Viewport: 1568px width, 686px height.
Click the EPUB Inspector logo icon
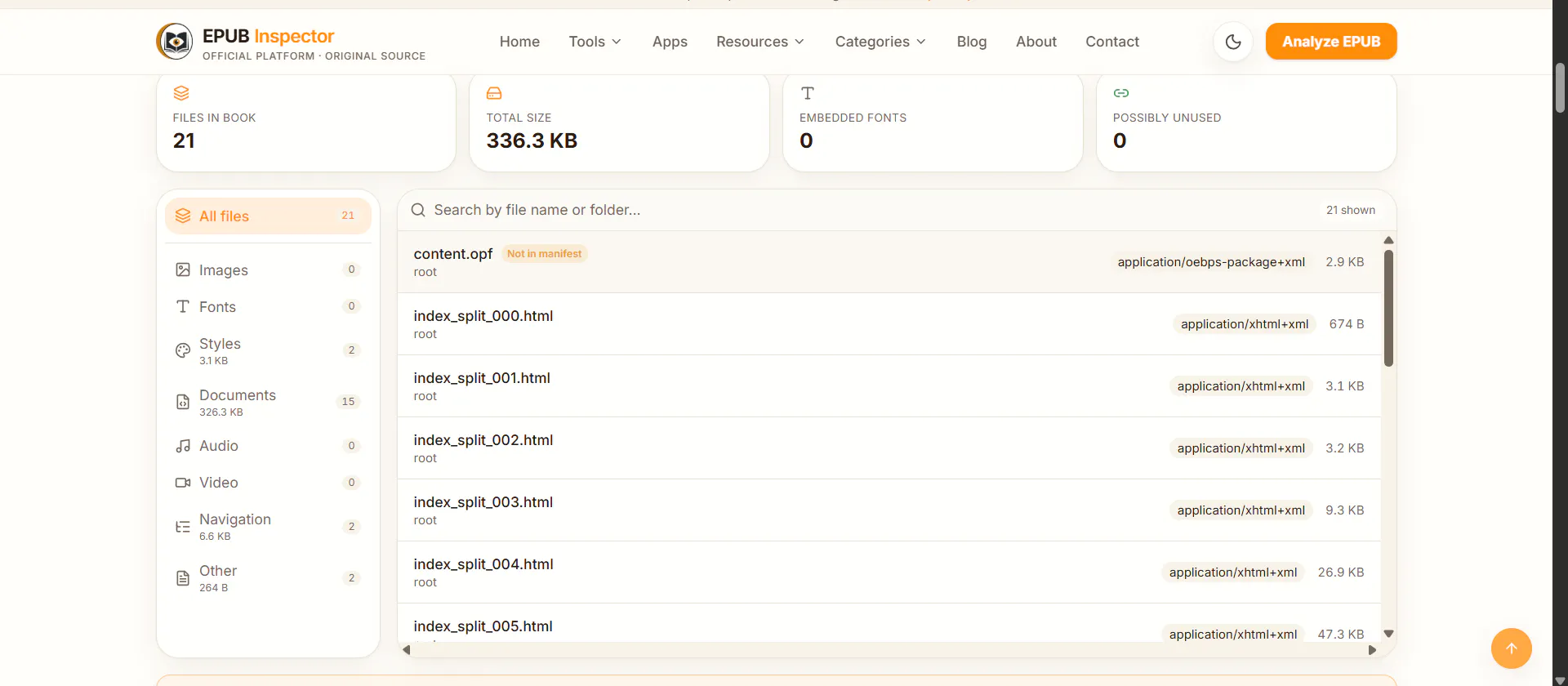coord(175,42)
